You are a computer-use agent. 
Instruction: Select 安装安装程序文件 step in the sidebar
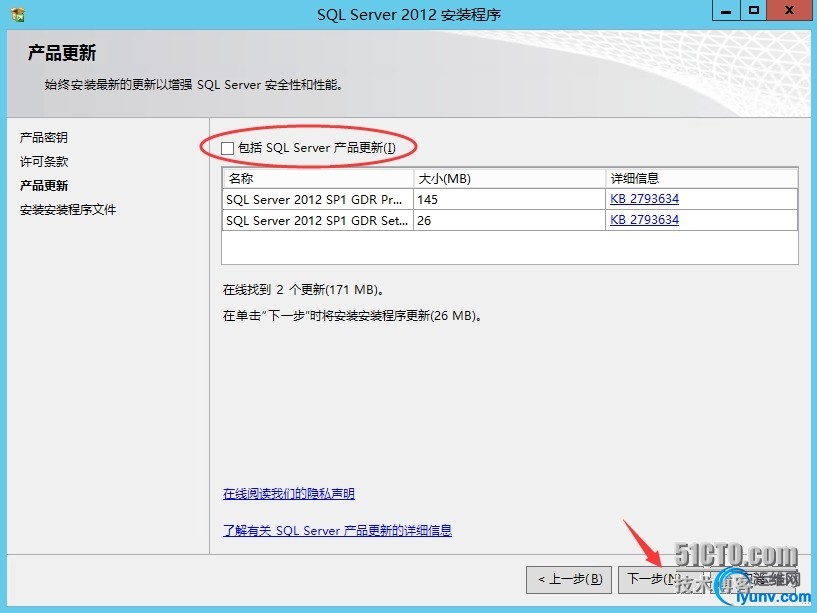tap(68, 210)
